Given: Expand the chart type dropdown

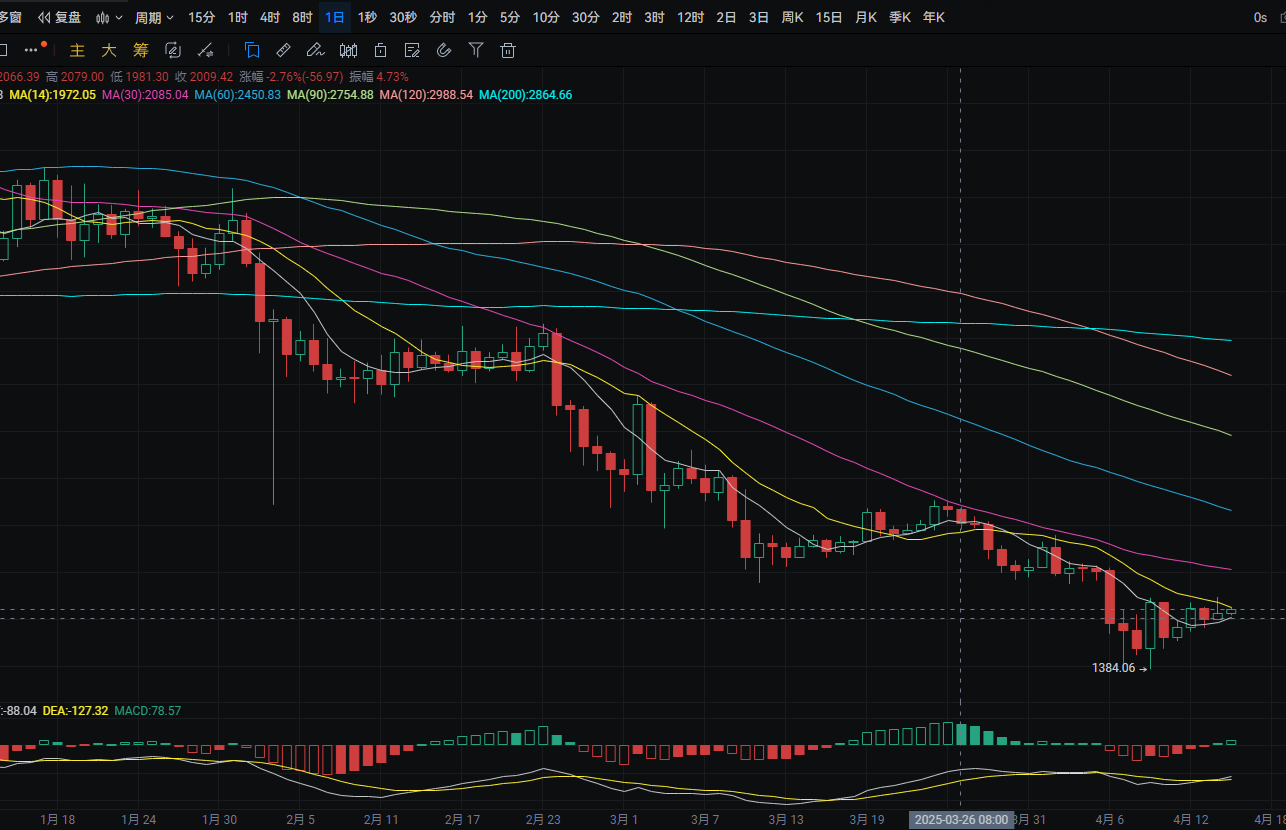Looking at the screenshot, I should 110,17.
